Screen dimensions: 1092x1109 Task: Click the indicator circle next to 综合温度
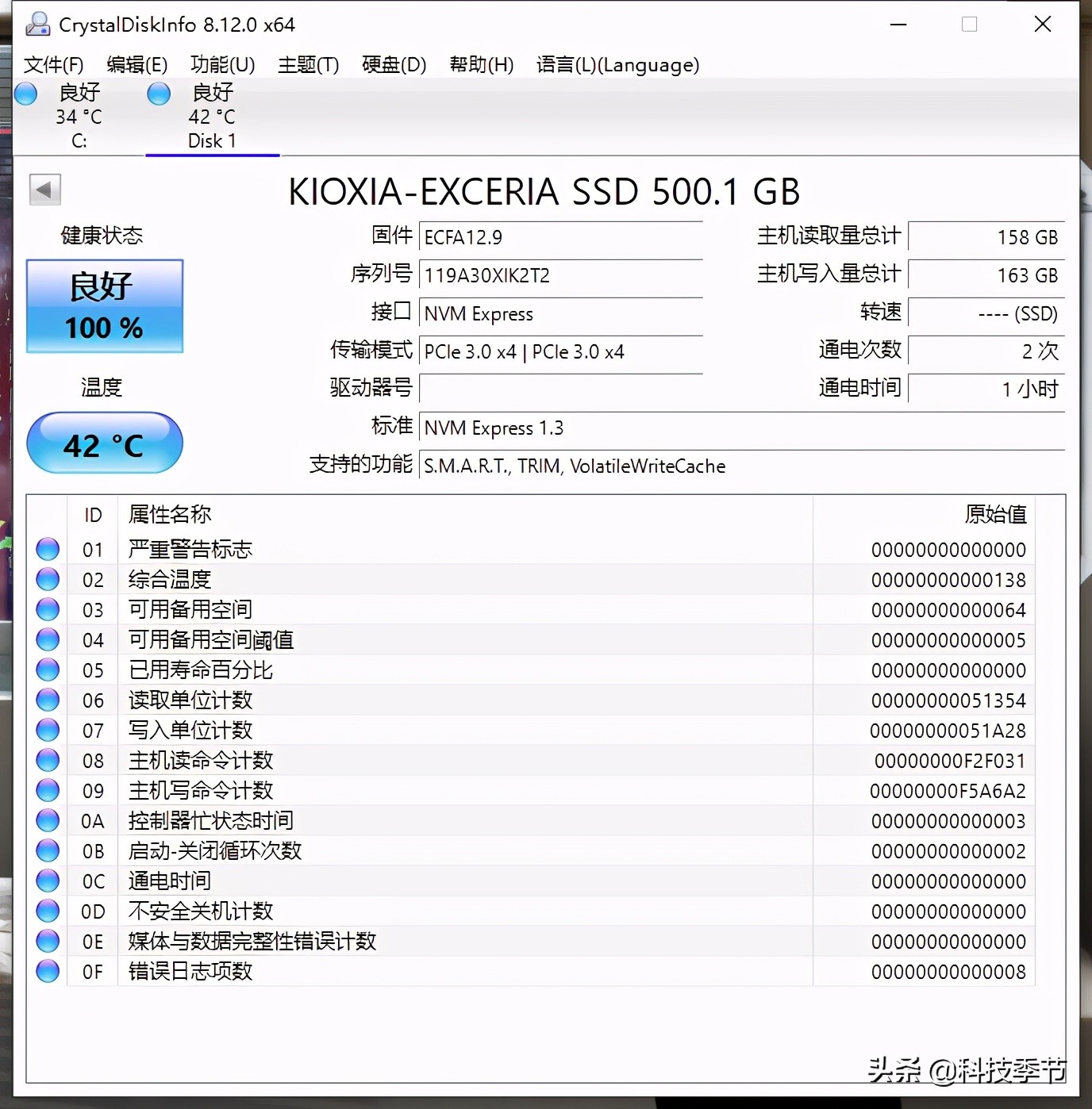pyautogui.click(x=47, y=578)
